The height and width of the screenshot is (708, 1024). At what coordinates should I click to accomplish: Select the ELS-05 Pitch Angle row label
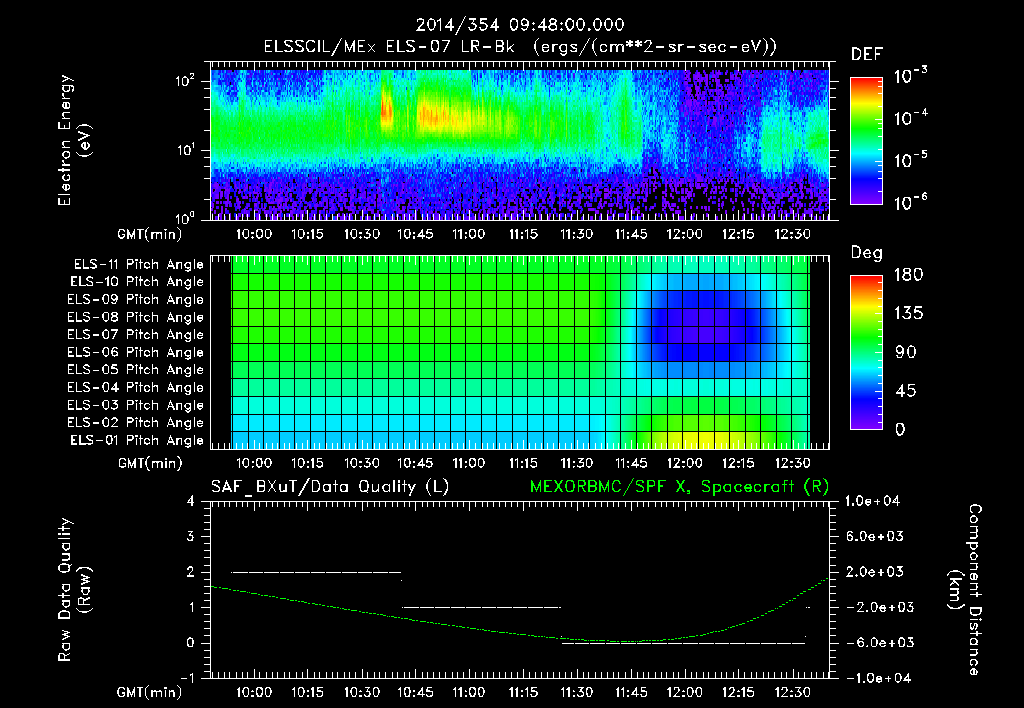coord(136,370)
